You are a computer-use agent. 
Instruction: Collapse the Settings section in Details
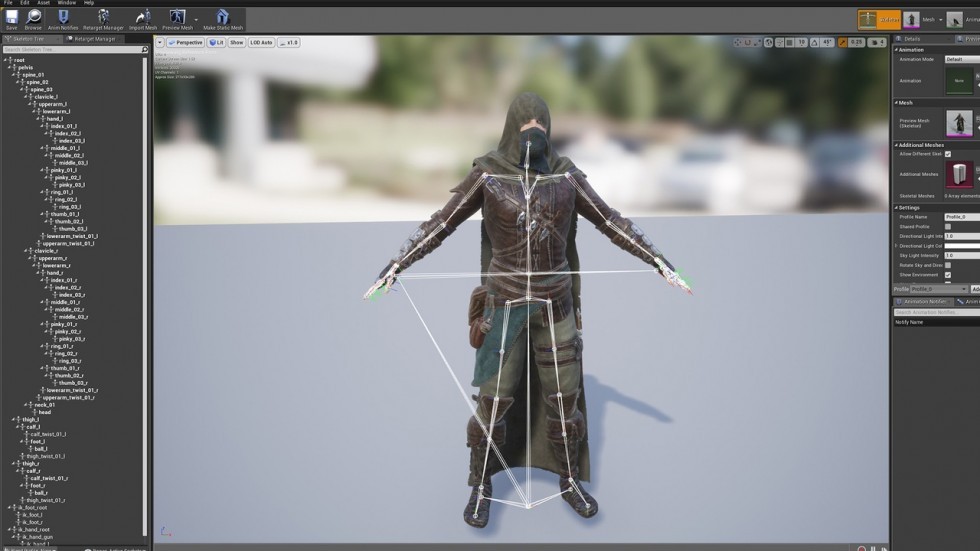tap(896, 207)
